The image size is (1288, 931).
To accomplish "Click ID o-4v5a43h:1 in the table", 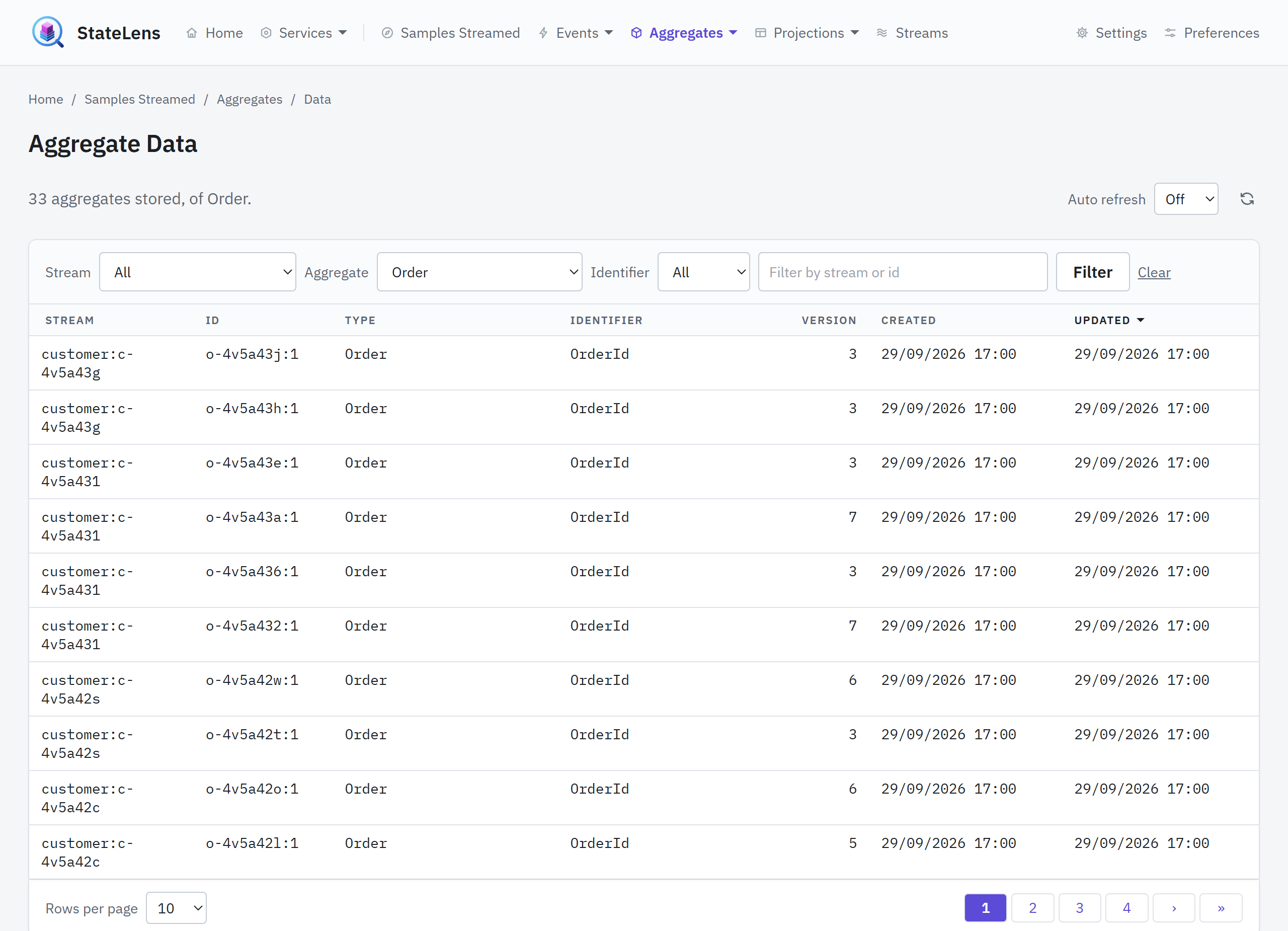I will [252, 409].
